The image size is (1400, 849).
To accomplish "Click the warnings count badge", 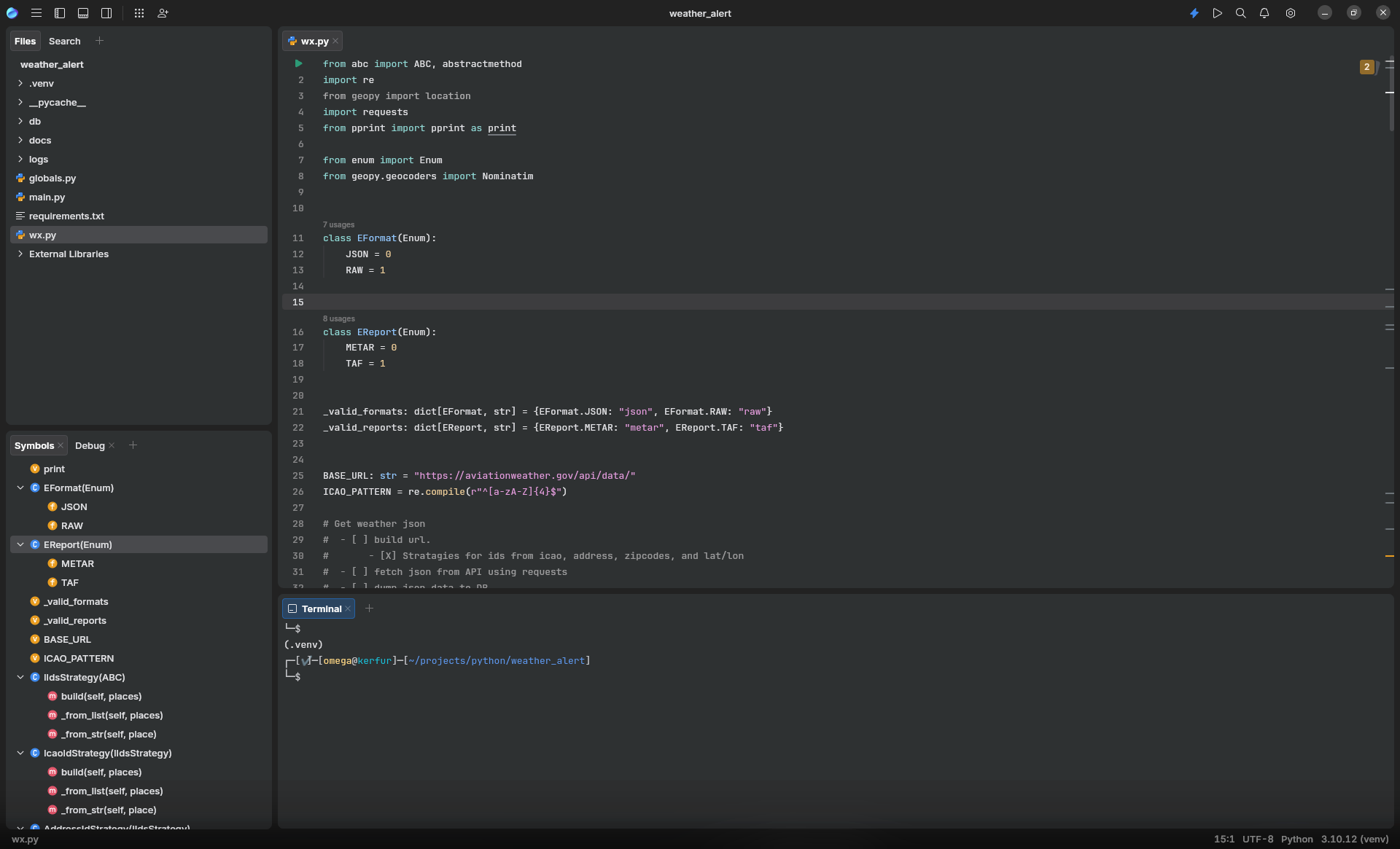I will click(x=1366, y=67).
